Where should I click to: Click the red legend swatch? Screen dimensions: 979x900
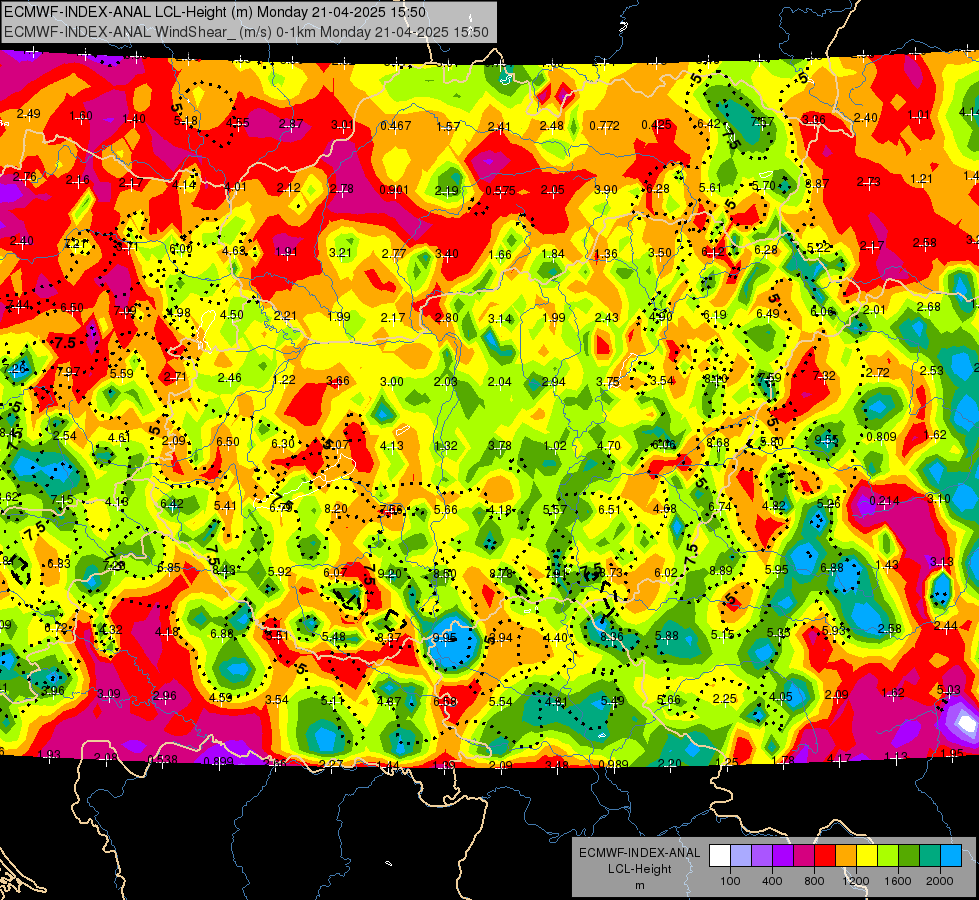[x=825, y=856]
